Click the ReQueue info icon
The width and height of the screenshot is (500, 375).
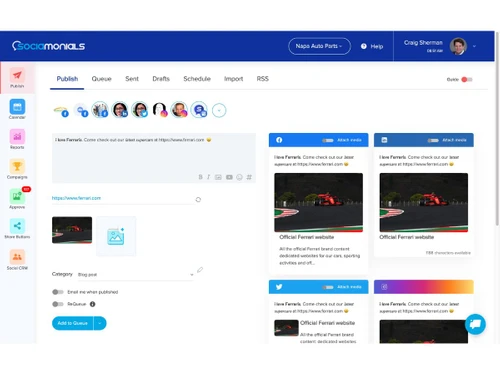click(93, 304)
